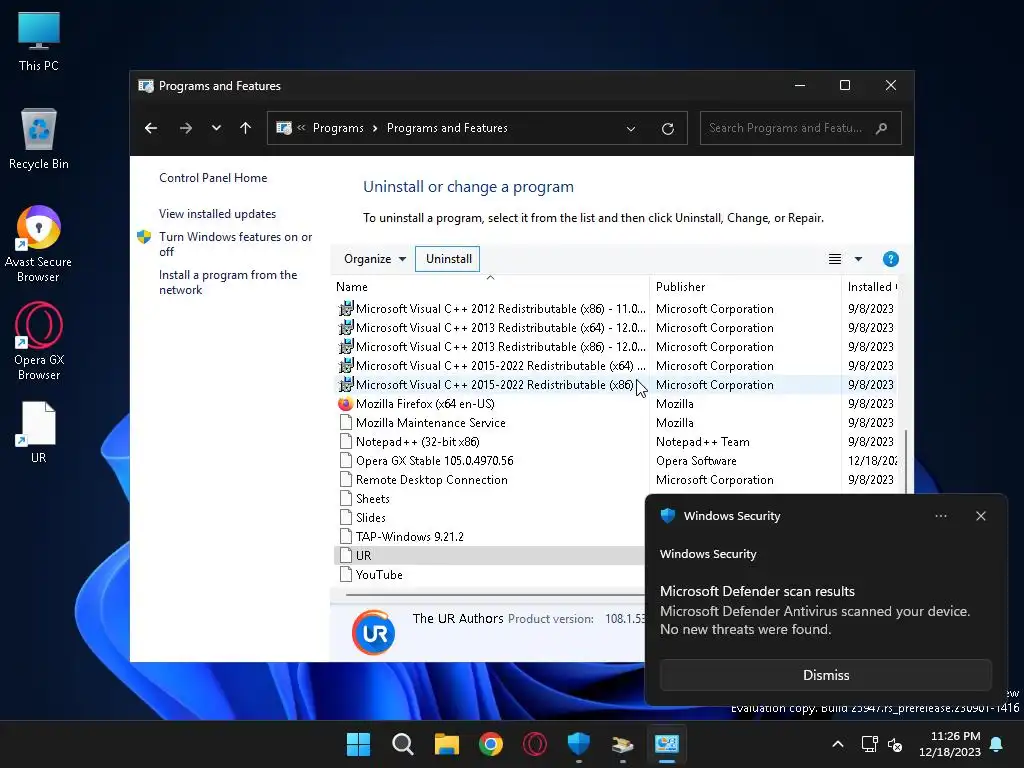Launch Avast Secure Browser desktop shortcut

[39, 244]
